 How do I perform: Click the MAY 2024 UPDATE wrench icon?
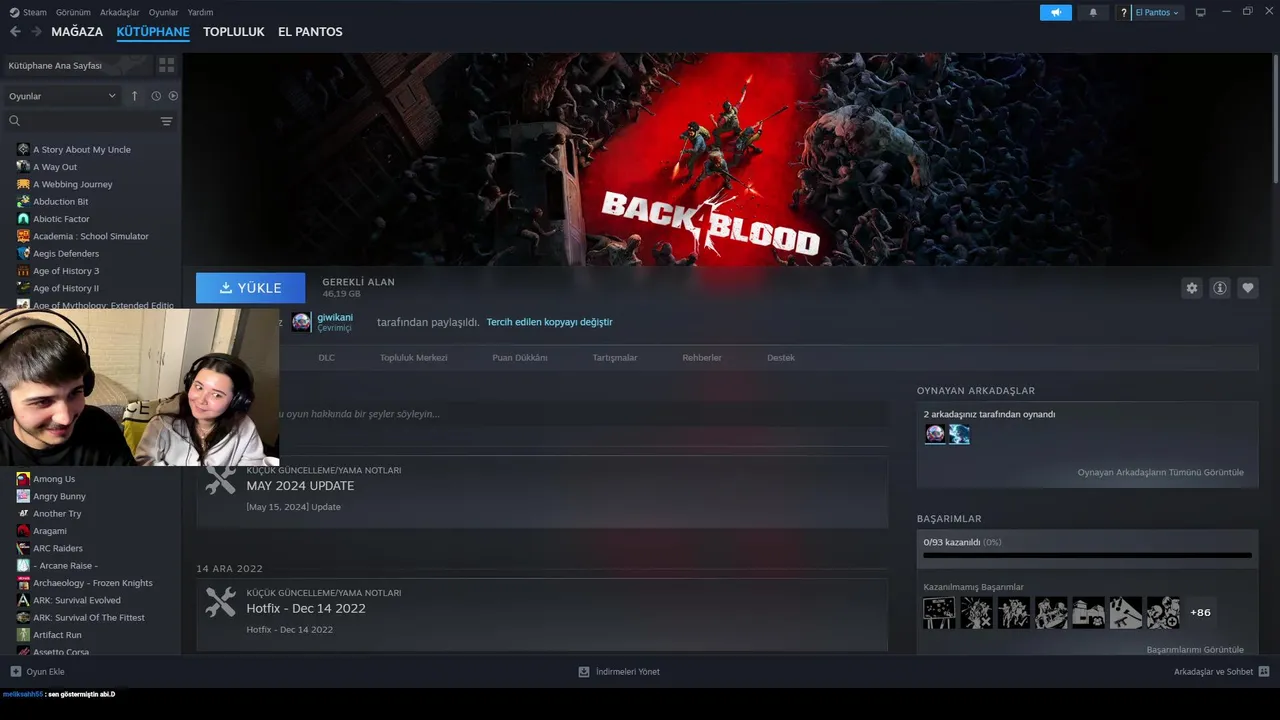[x=221, y=479]
